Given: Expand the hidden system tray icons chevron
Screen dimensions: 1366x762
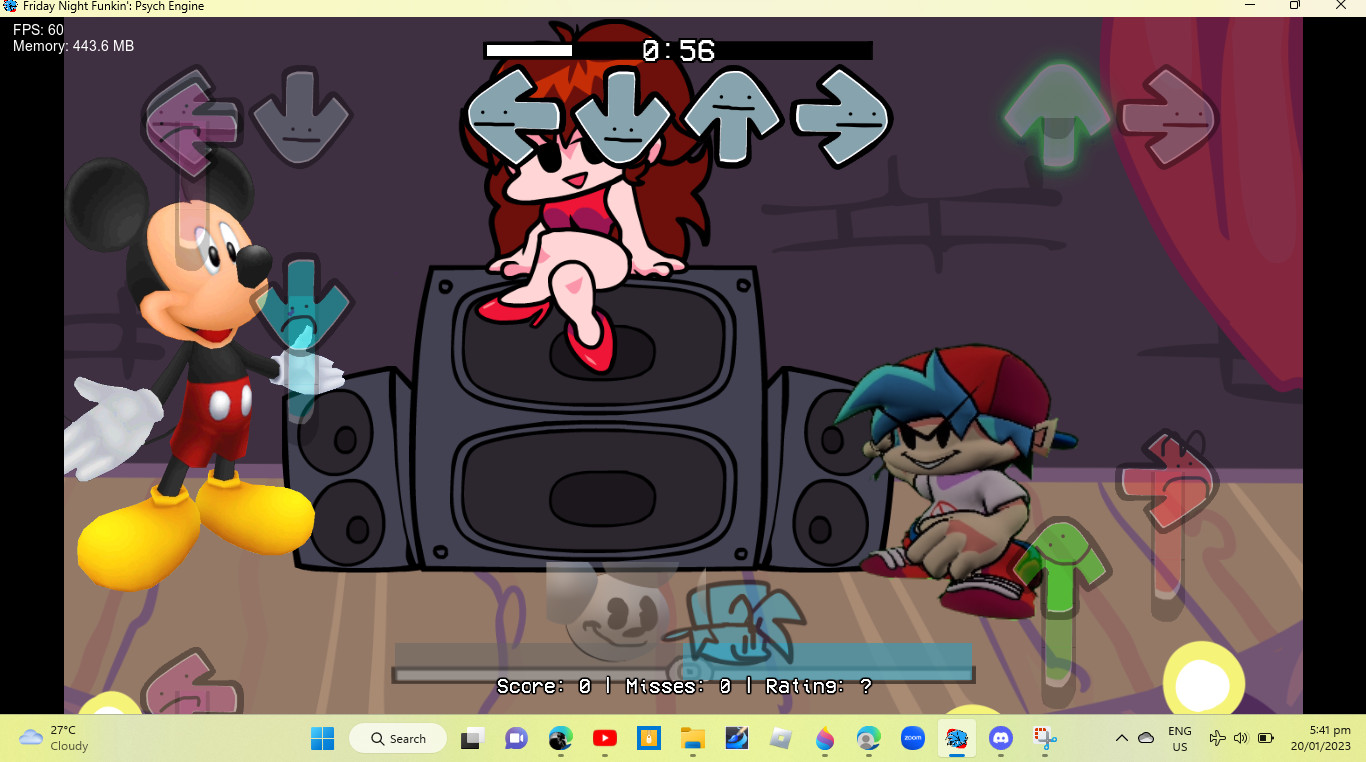Looking at the screenshot, I should tap(1121, 739).
